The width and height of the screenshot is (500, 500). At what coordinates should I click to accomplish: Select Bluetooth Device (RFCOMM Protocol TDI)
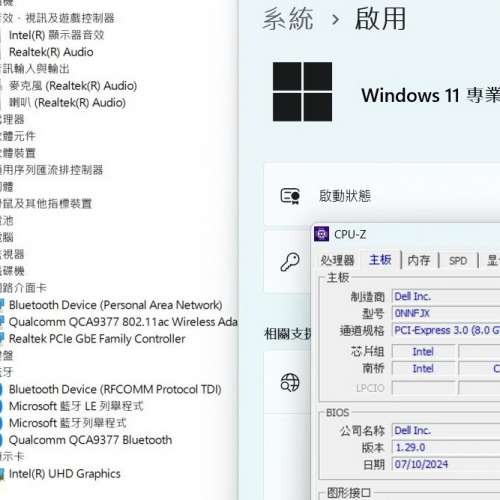click(x=115, y=389)
